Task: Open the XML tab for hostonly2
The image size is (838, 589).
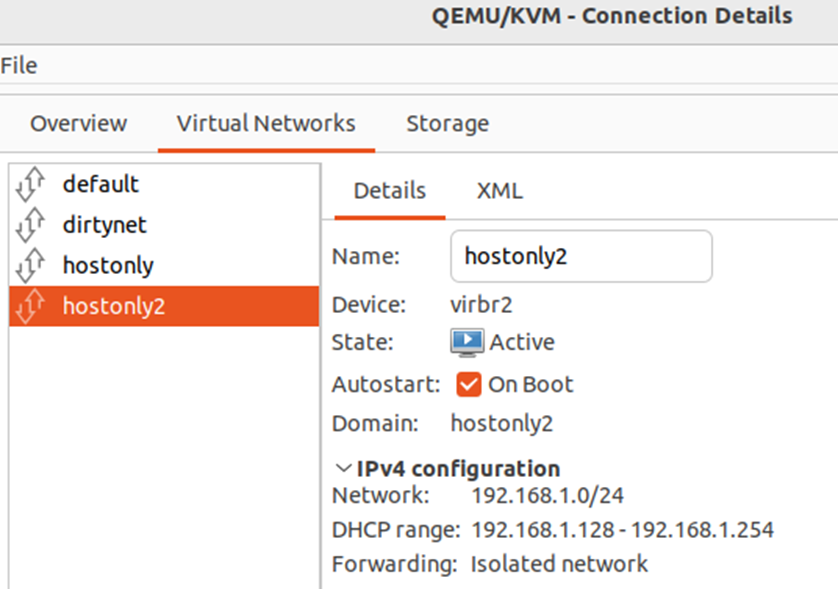Action: 499,190
